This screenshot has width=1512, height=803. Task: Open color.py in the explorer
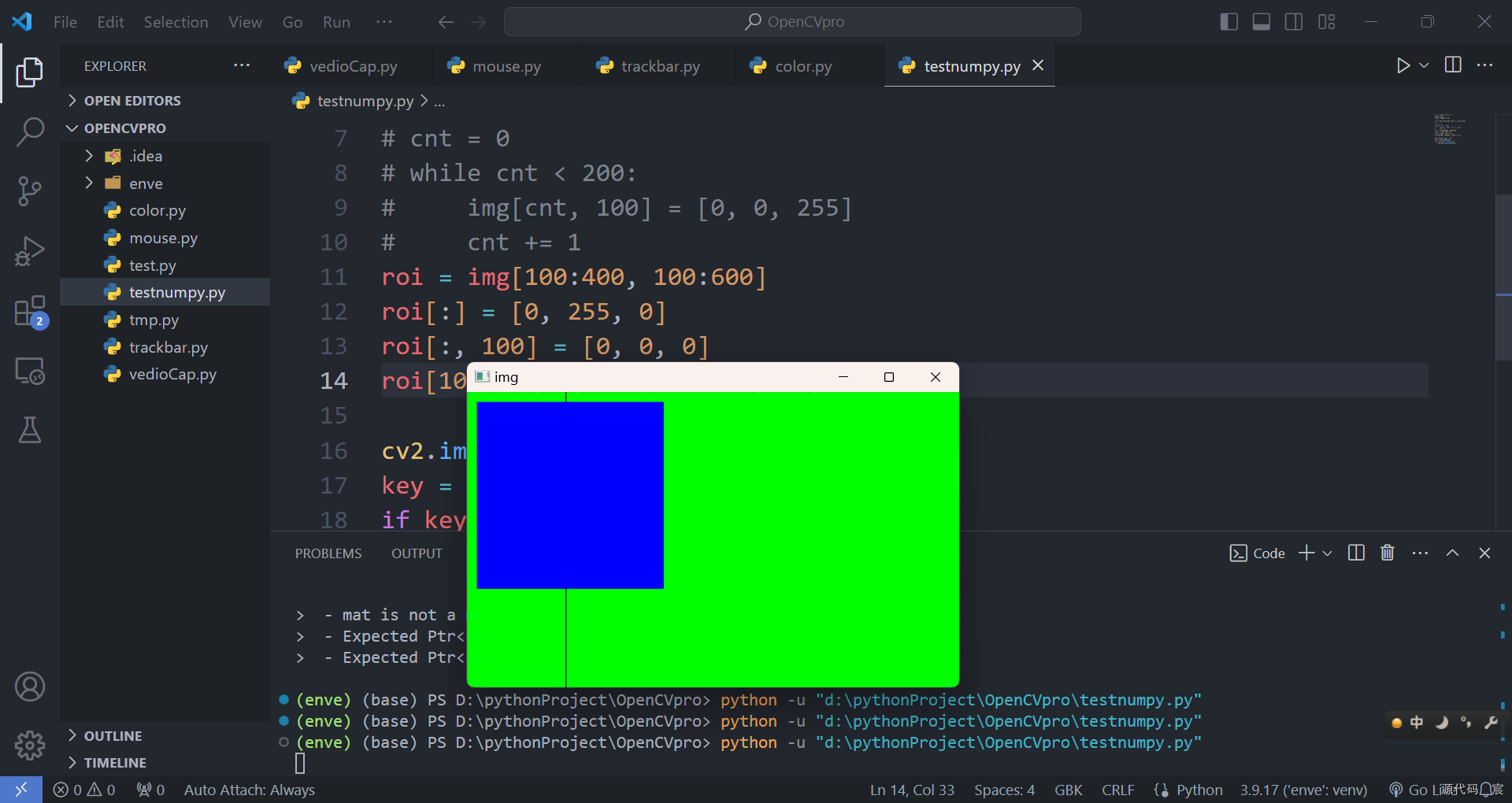coord(157,210)
